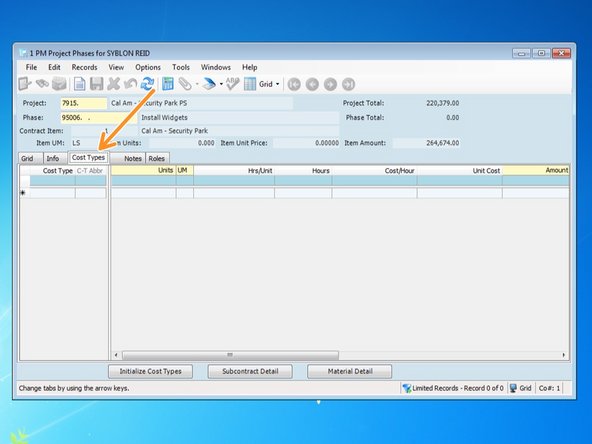Open the scanner dropdown arrow
The height and width of the screenshot is (444, 592).
pos(221,84)
